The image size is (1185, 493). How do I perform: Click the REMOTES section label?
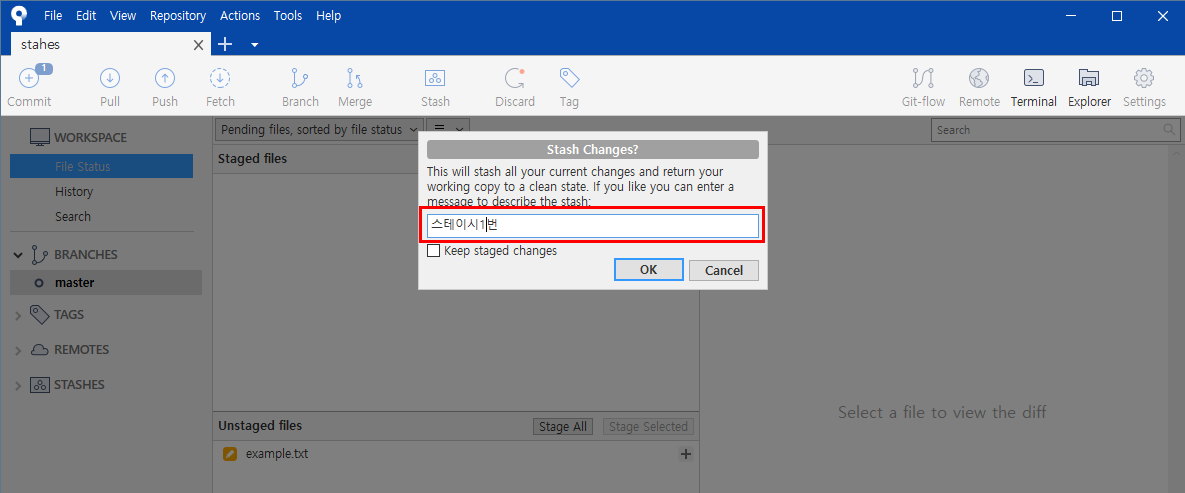pos(81,350)
